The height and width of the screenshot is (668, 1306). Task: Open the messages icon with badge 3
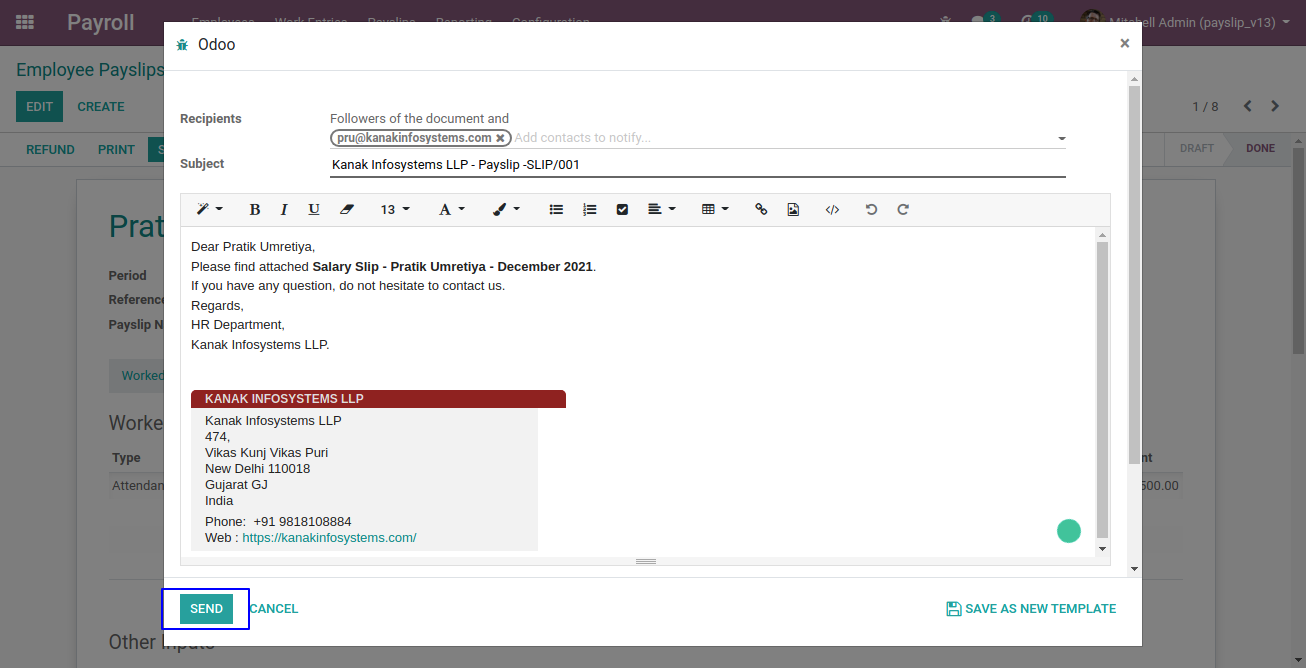983,21
